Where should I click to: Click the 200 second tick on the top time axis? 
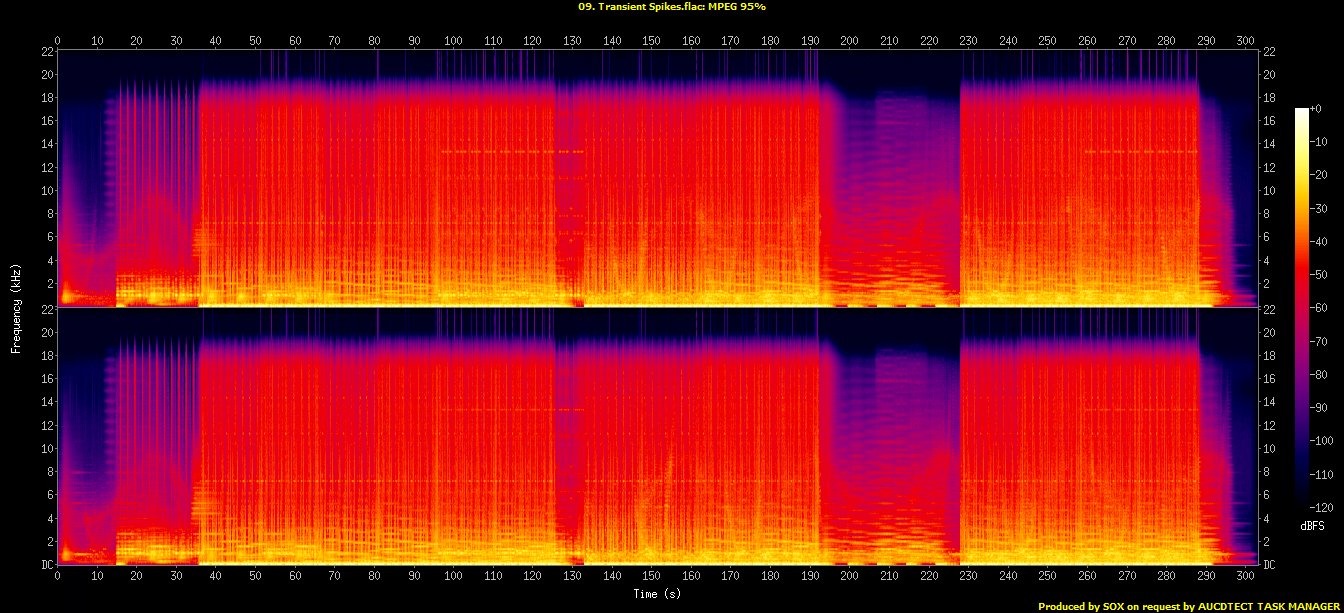point(849,41)
